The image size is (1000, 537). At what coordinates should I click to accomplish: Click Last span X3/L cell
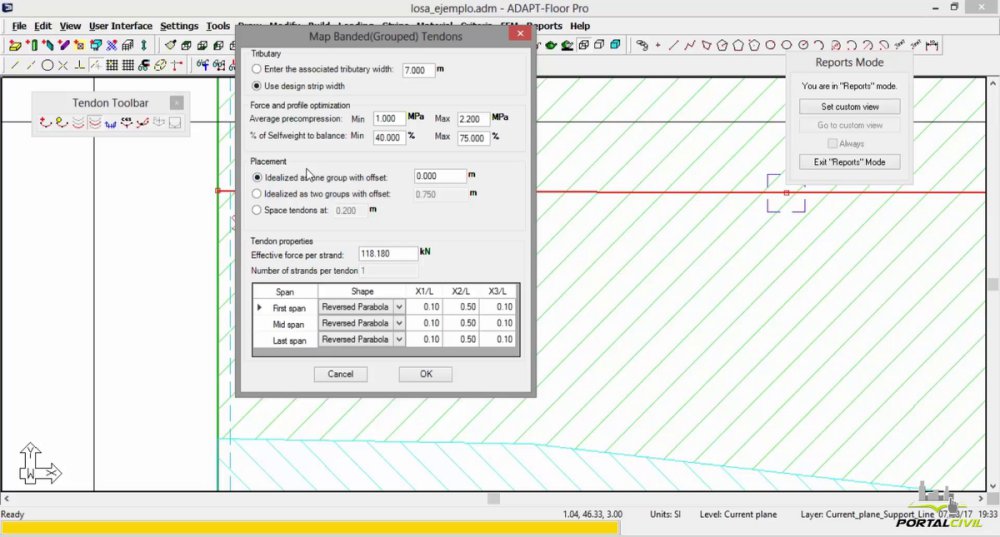tap(497, 339)
